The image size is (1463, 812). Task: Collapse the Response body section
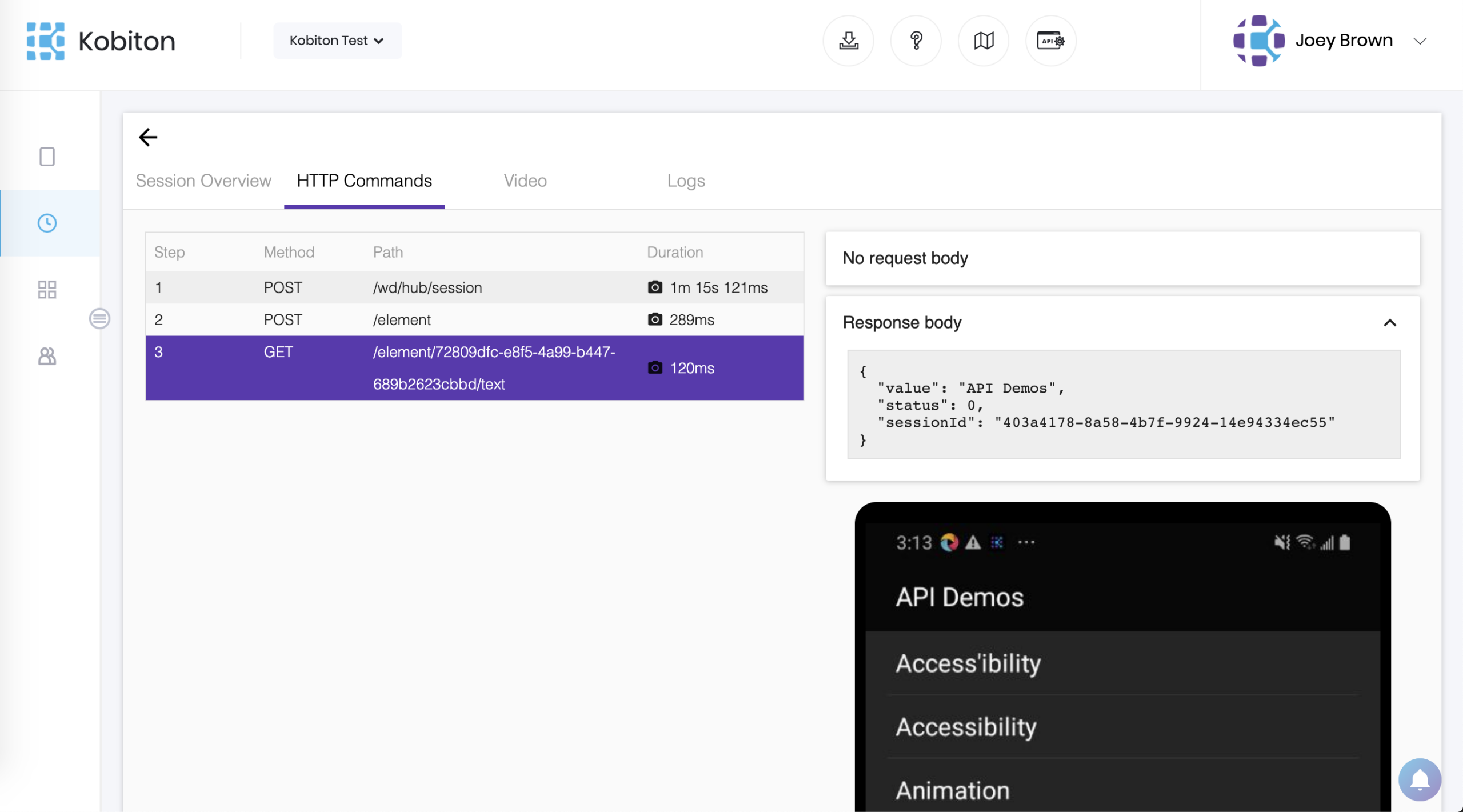pos(1389,323)
